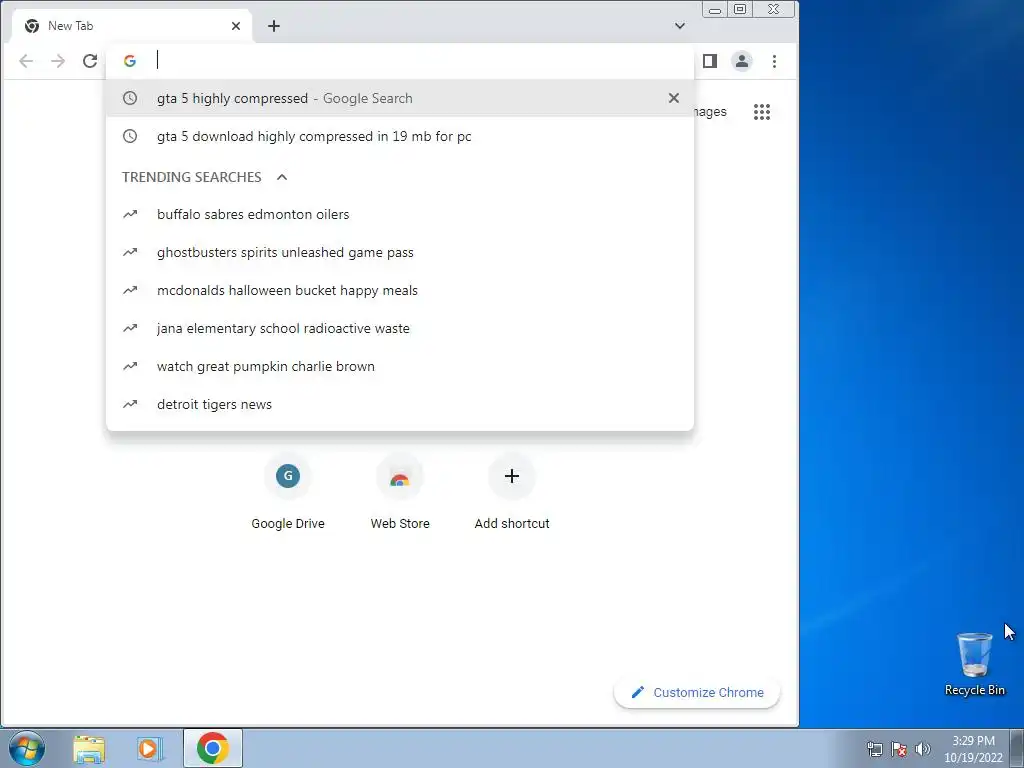Open the Windows Start menu
1024x768 pixels.
tap(27, 748)
